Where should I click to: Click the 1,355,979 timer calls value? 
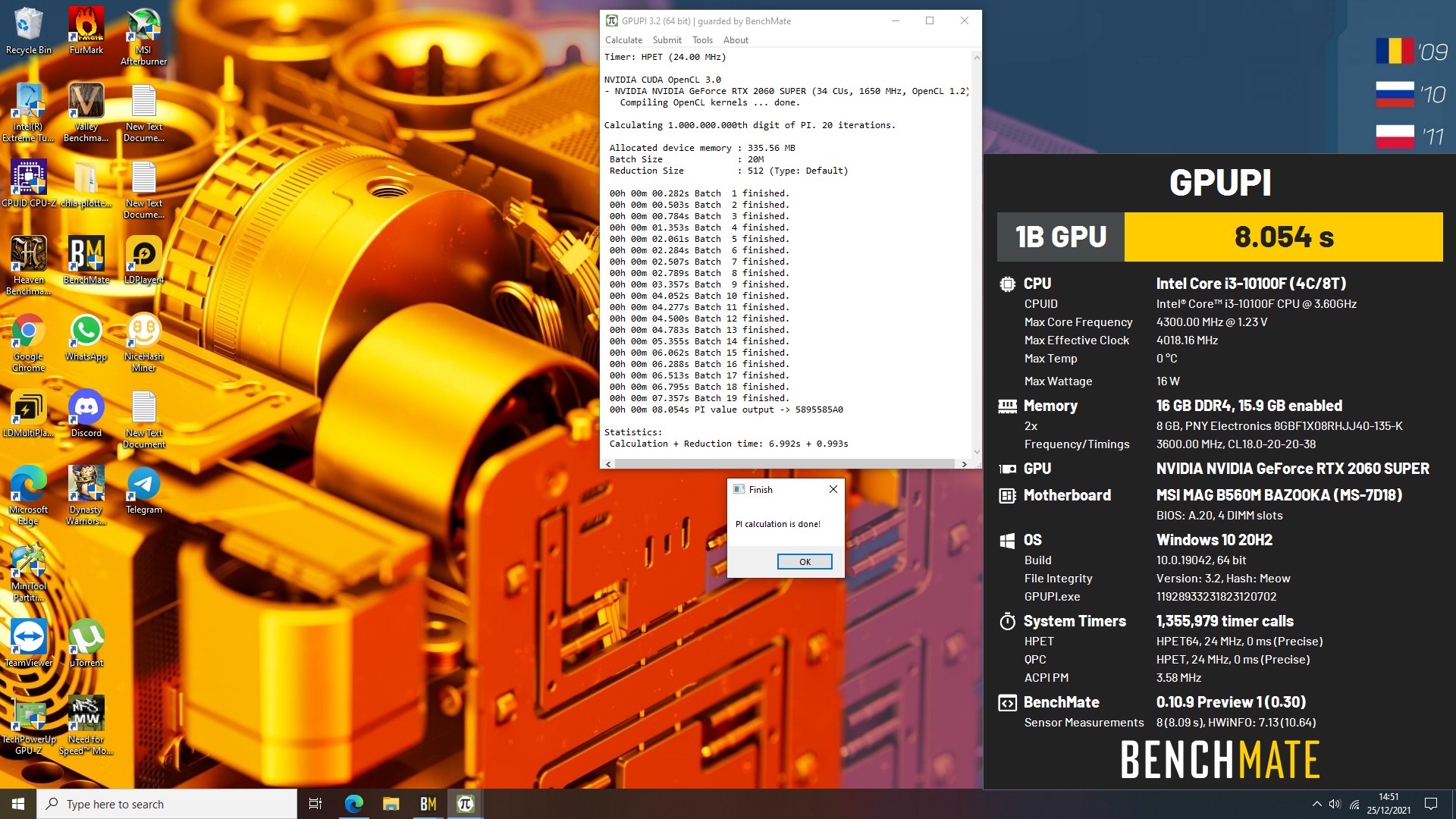(1225, 621)
